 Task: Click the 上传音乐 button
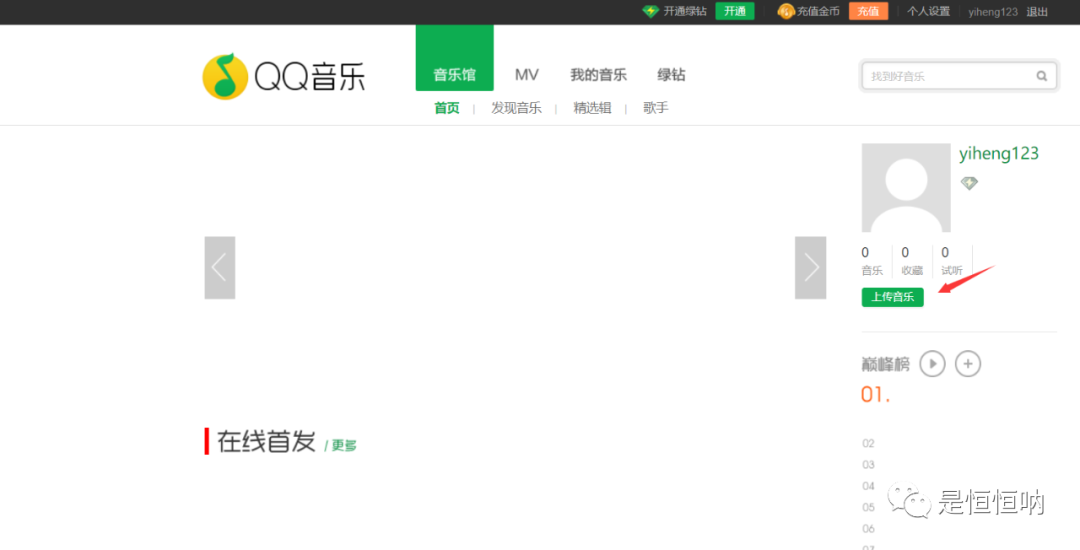[893, 297]
